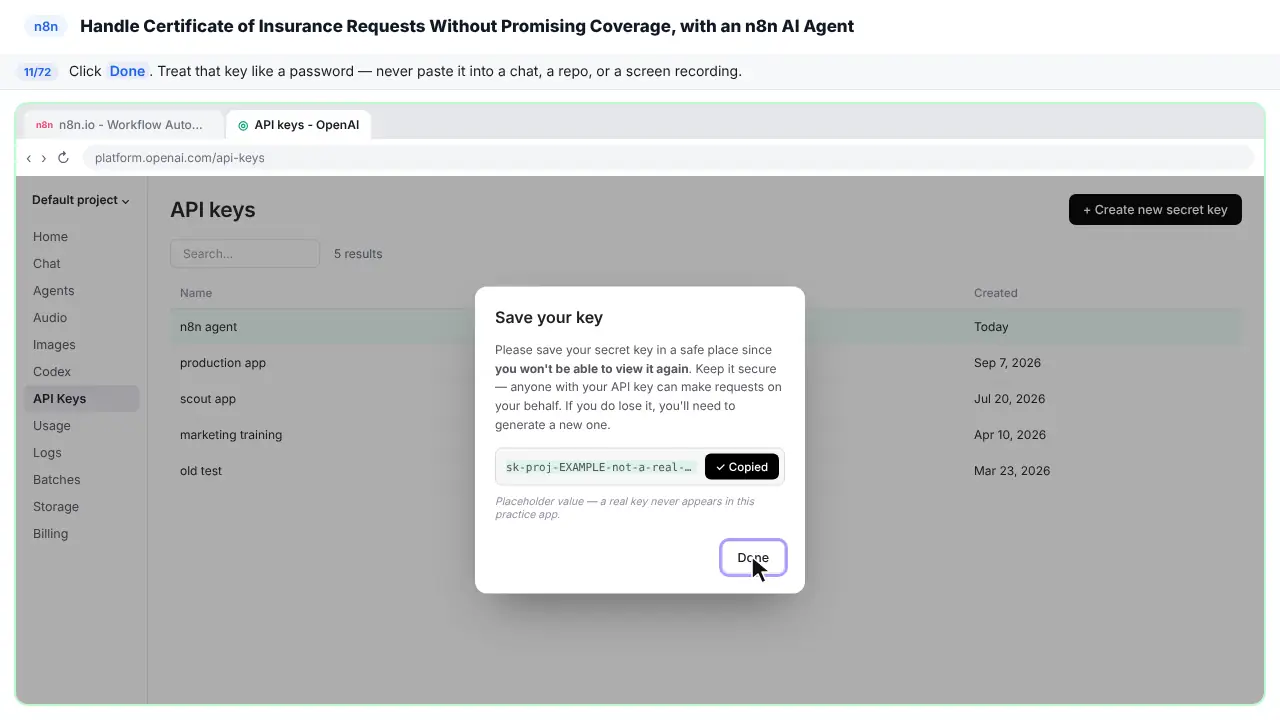
Task: Click the n8n favicon on first browser tab
Action: click(x=44, y=125)
